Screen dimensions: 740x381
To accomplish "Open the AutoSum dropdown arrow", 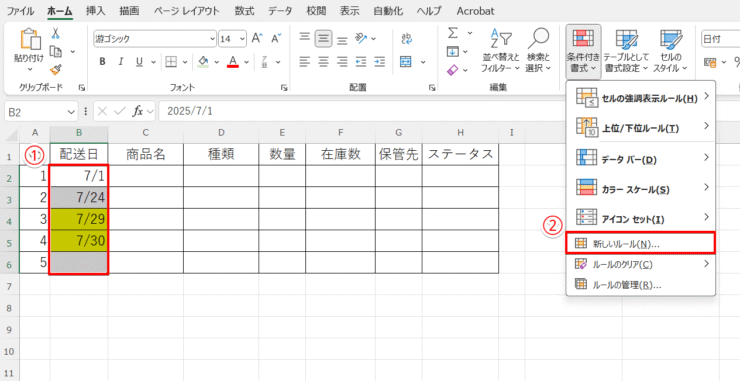I will click(x=470, y=33).
